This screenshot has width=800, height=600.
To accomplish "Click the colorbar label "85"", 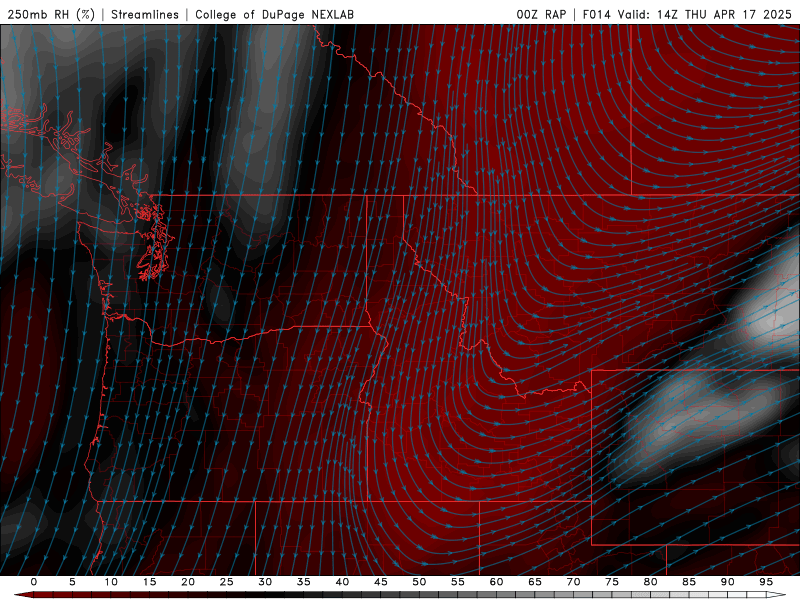I will 689,582.
